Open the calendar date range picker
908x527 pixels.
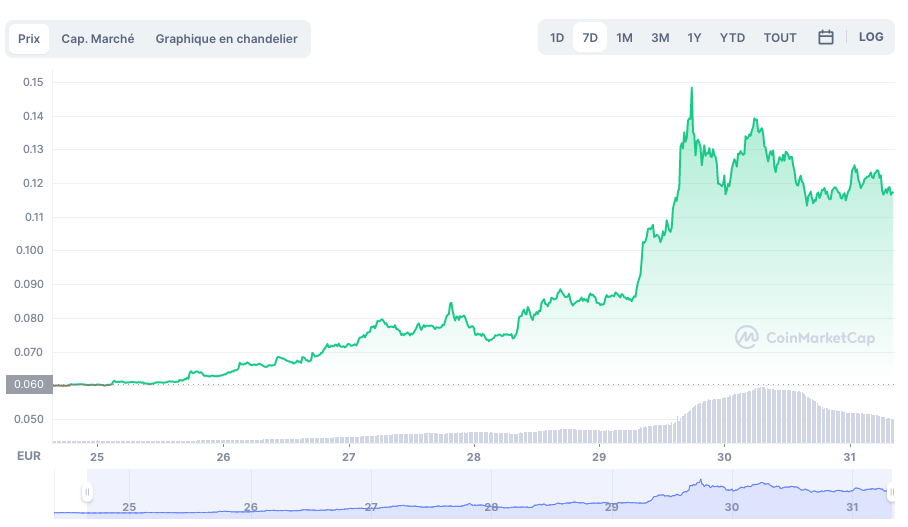826,37
